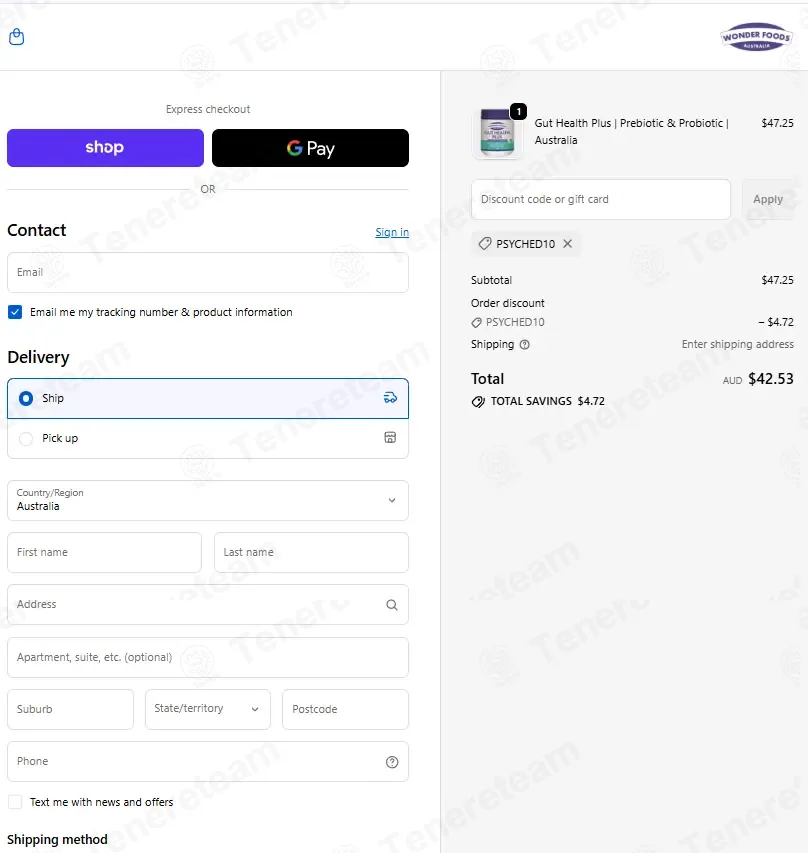
Task: Focus the Apartment, suite field
Action: 208,657
